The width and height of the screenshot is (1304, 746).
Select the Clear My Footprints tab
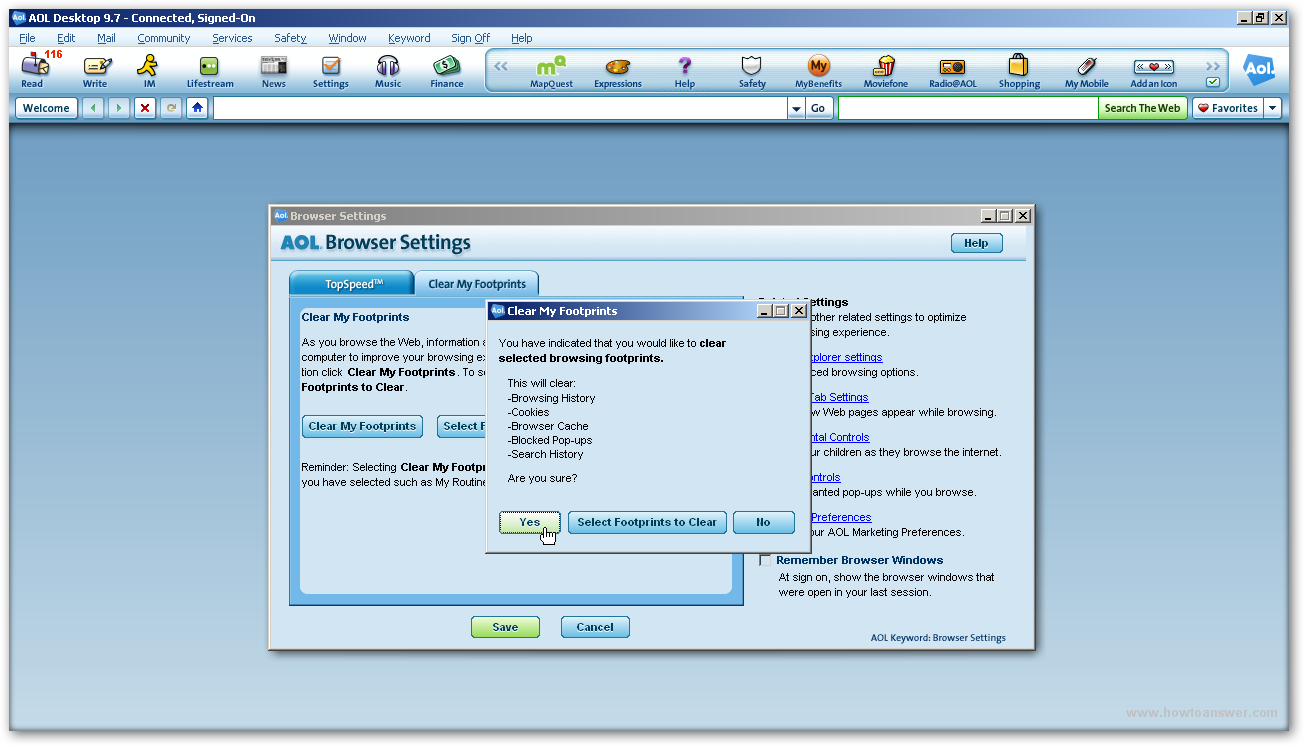click(477, 284)
